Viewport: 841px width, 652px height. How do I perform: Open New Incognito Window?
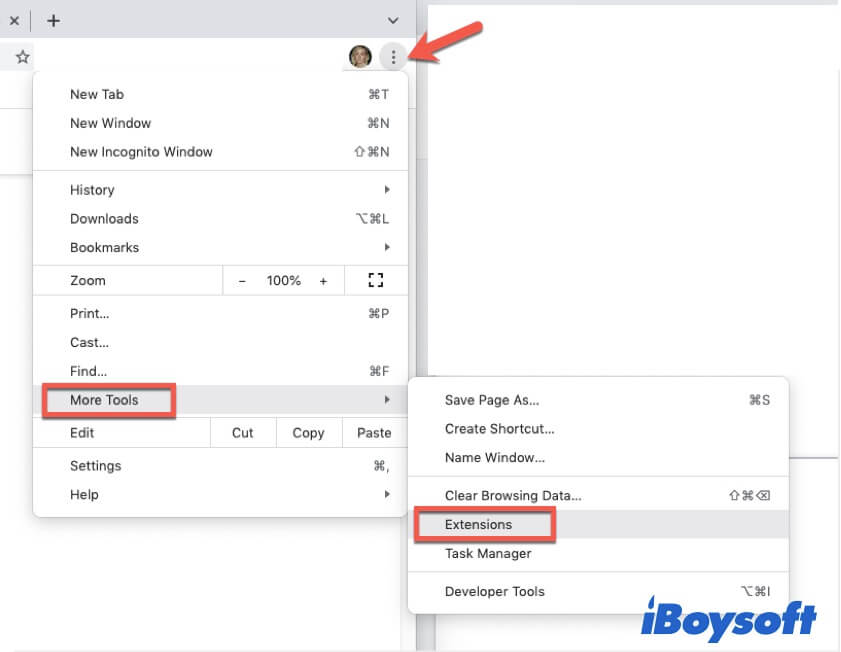click(141, 152)
